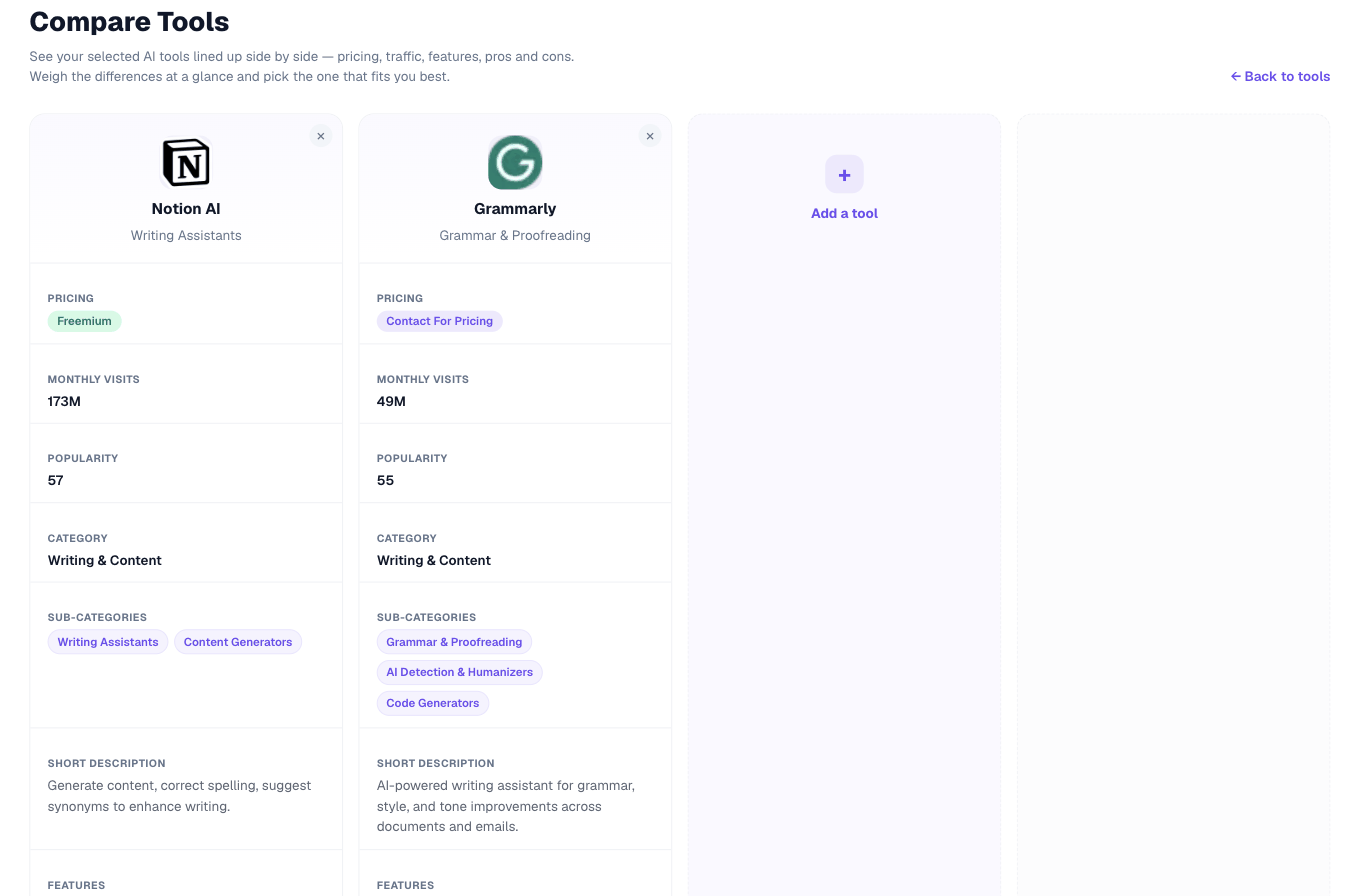Open the Writing Assistants sub-category tag
The image size is (1362, 896).
(108, 642)
